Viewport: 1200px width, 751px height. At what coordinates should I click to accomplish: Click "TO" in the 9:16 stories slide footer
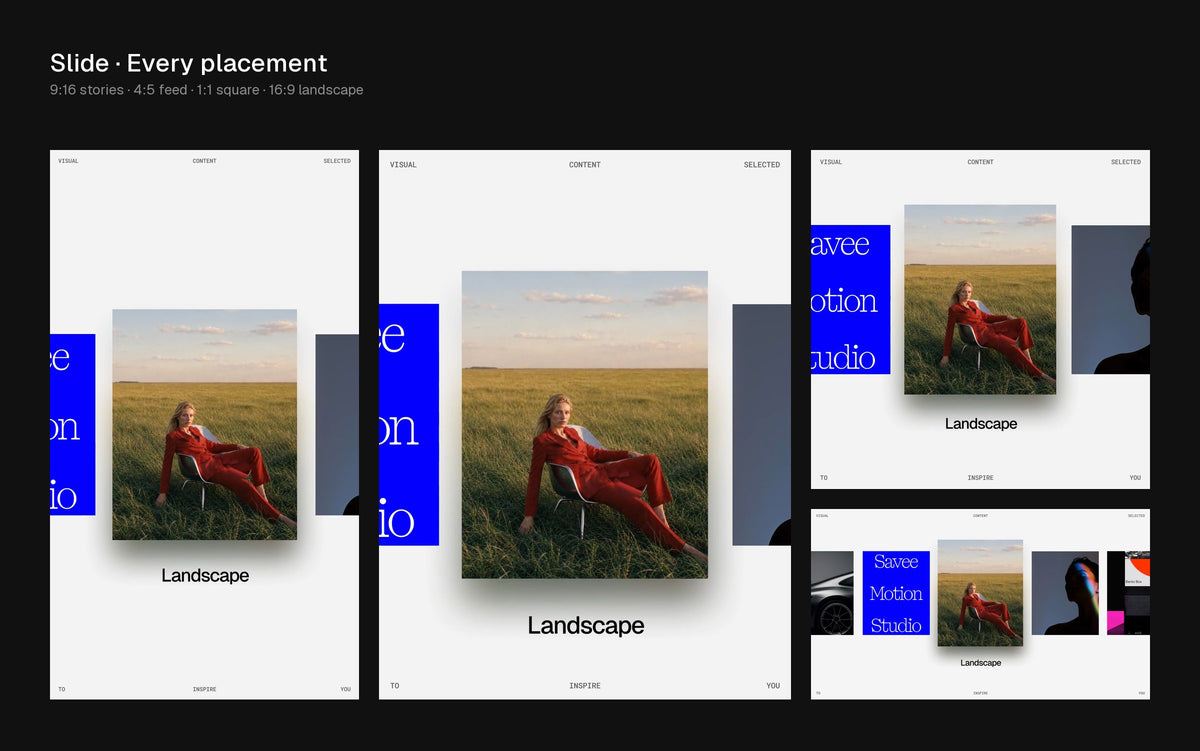pyautogui.click(x=61, y=689)
